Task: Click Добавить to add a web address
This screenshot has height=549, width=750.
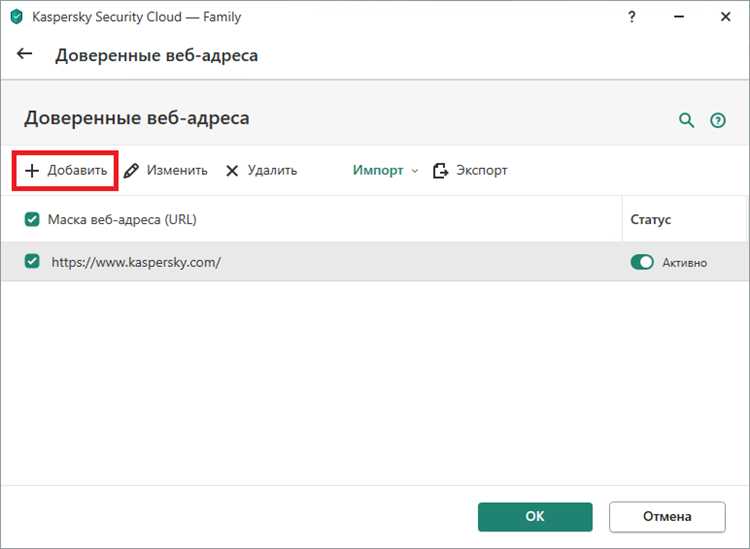Action: tap(66, 170)
